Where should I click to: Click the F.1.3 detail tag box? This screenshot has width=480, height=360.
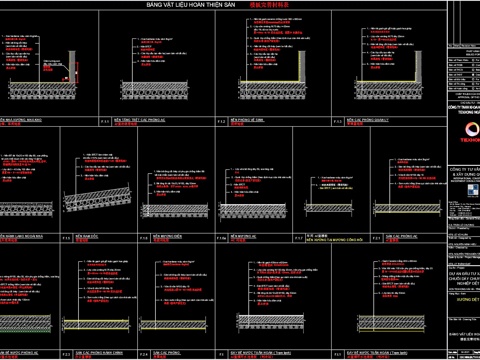[338, 122]
